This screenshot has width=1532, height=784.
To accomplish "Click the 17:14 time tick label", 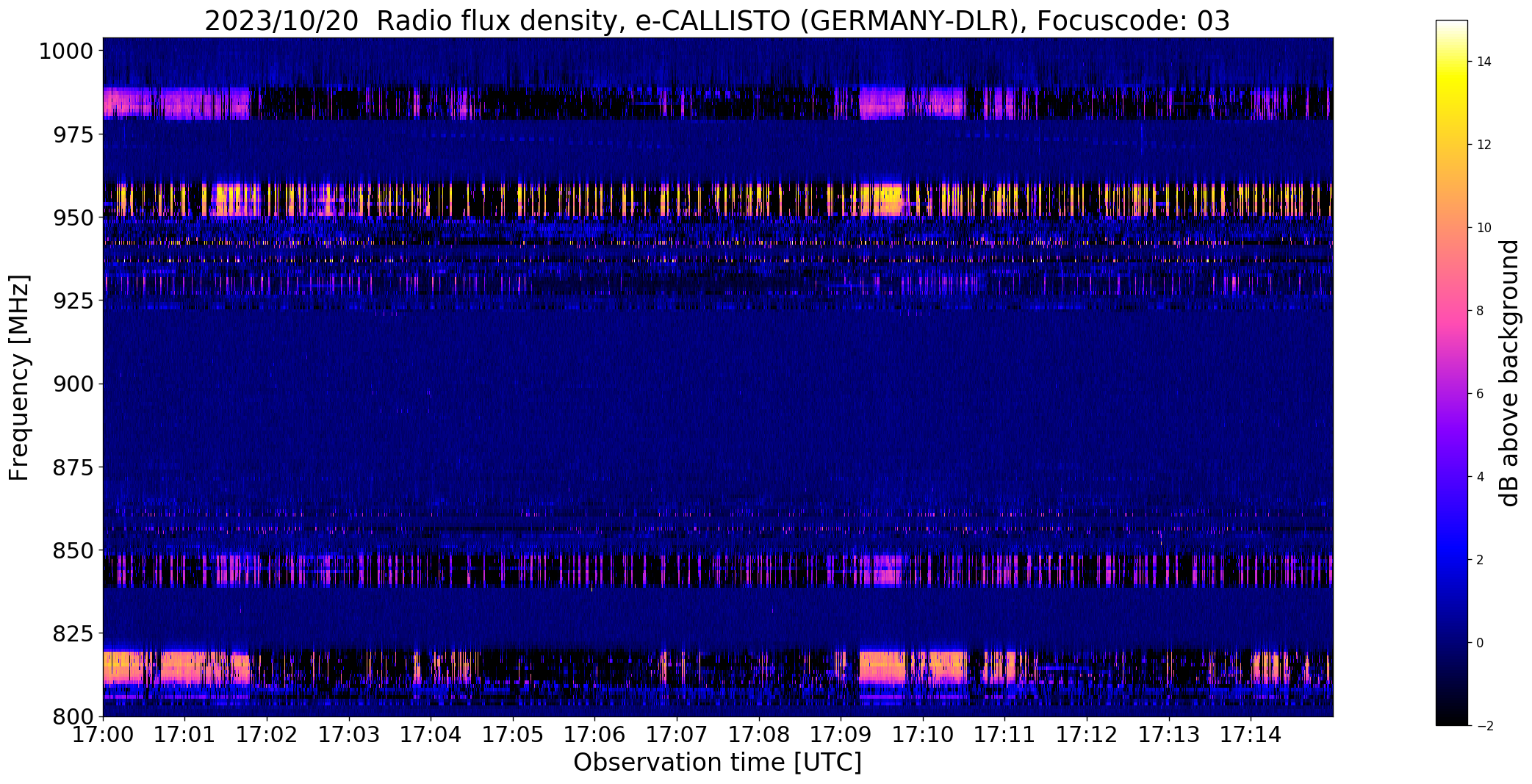I will [1251, 735].
